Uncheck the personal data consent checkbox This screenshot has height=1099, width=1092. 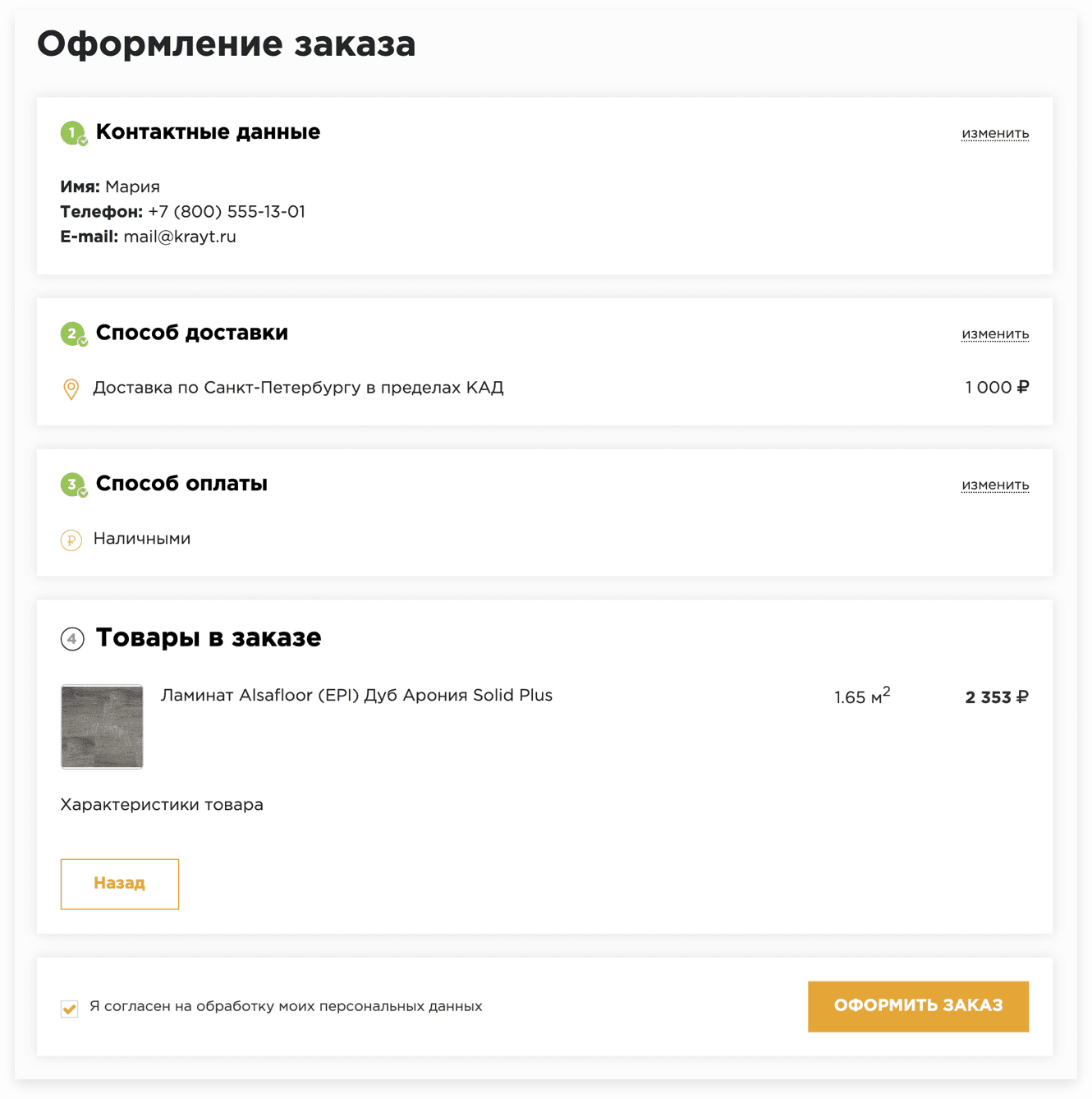click(x=70, y=1008)
